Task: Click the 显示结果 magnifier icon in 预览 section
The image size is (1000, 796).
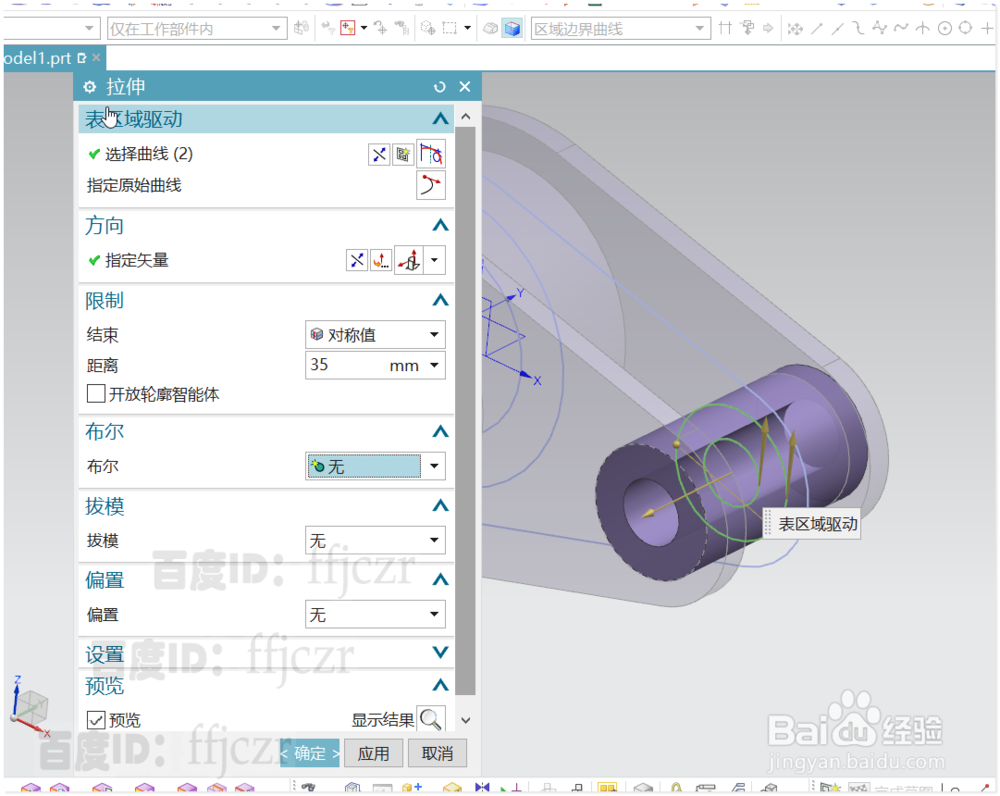Action: click(431, 719)
